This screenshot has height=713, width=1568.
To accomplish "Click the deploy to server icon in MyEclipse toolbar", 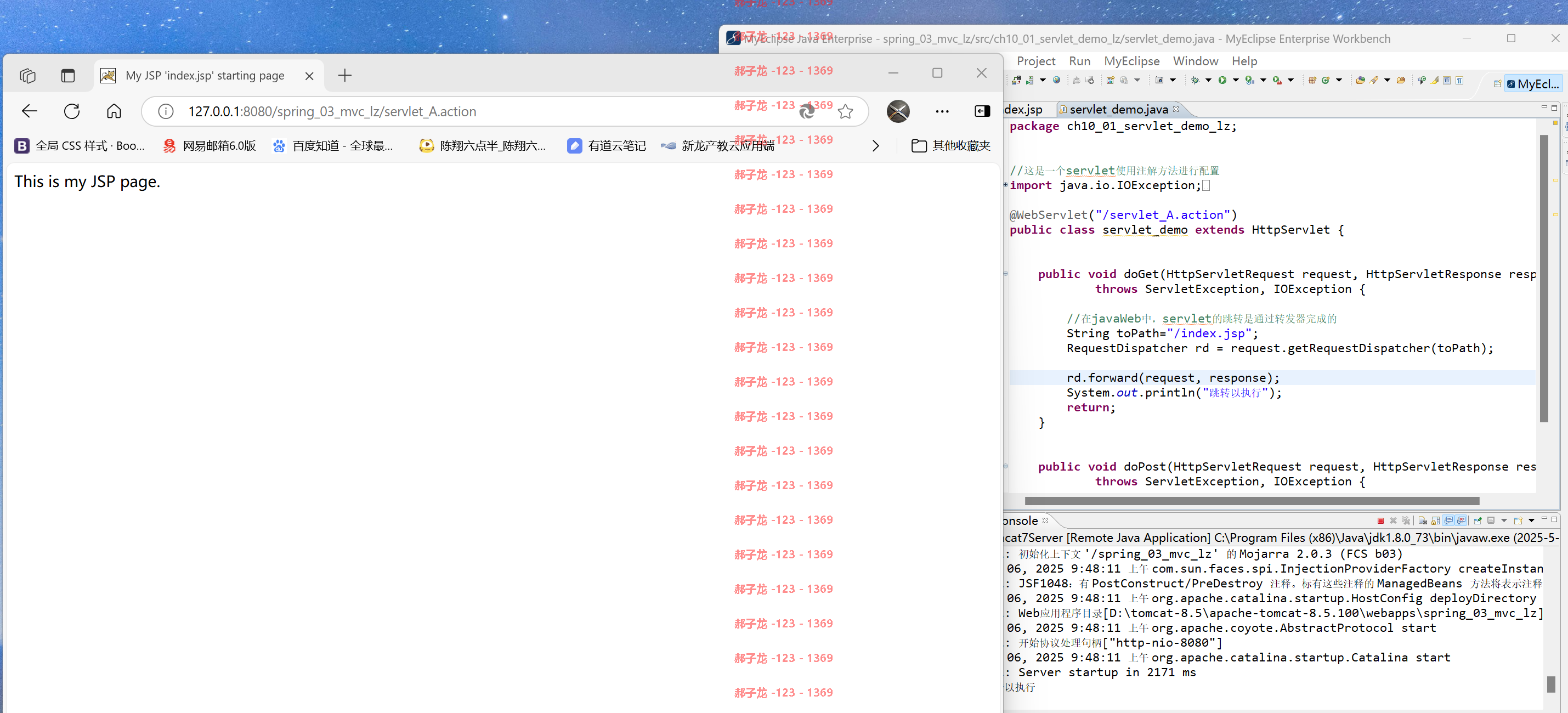I will click(1016, 81).
